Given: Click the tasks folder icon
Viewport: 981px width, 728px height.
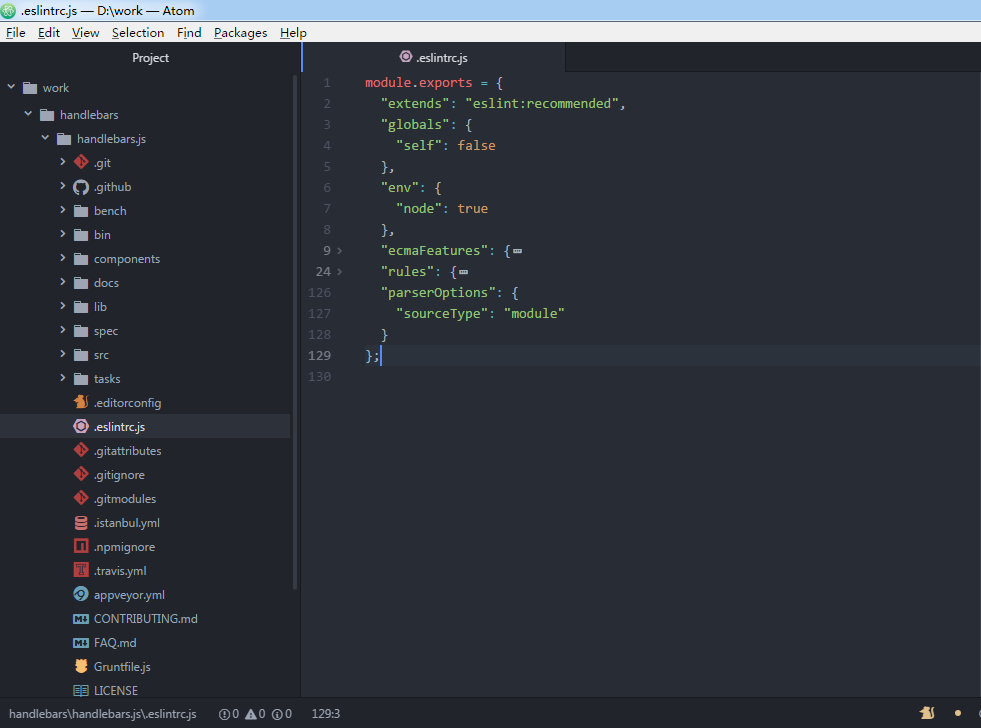Looking at the screenshot, I should 81,379.
